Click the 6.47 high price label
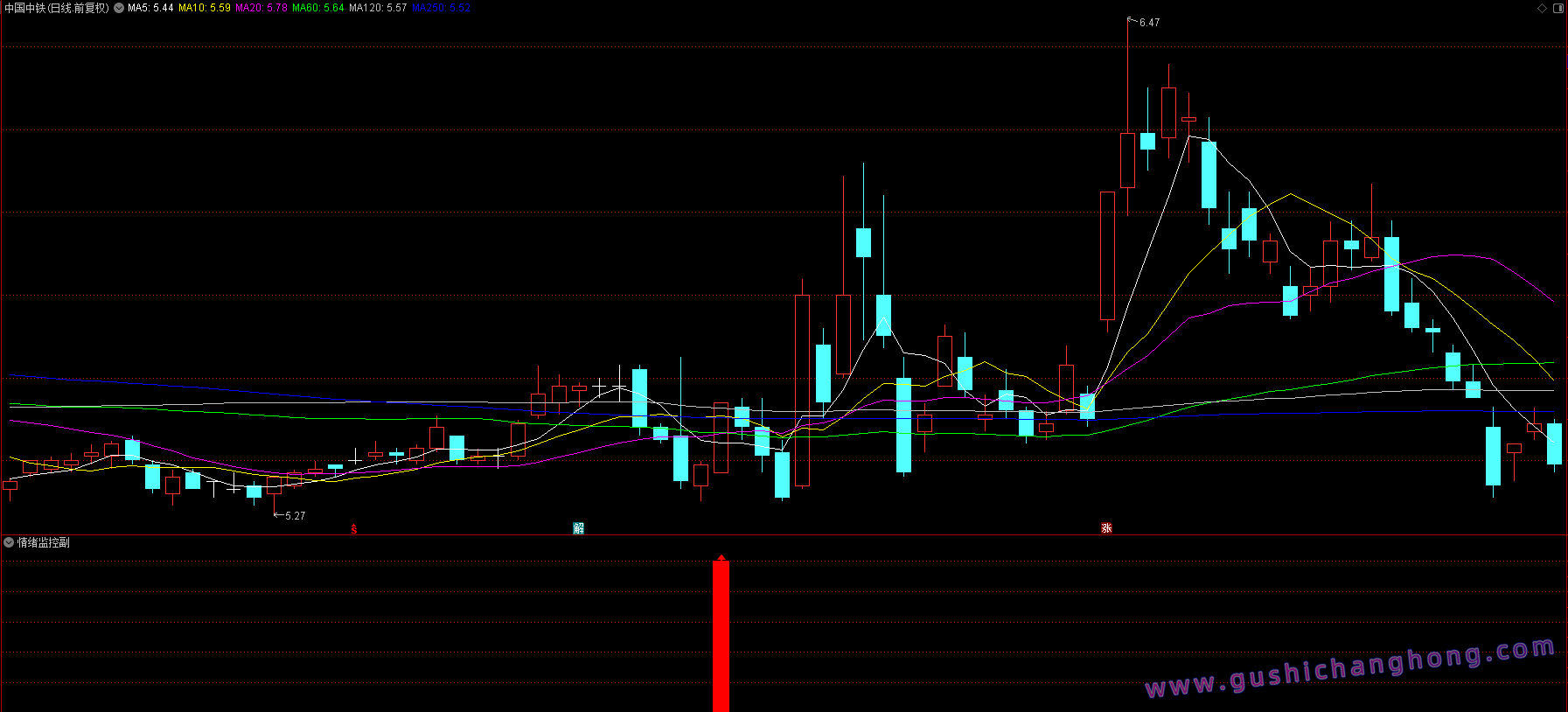The image size is (1568, 712). click(x=1149, y=23)
